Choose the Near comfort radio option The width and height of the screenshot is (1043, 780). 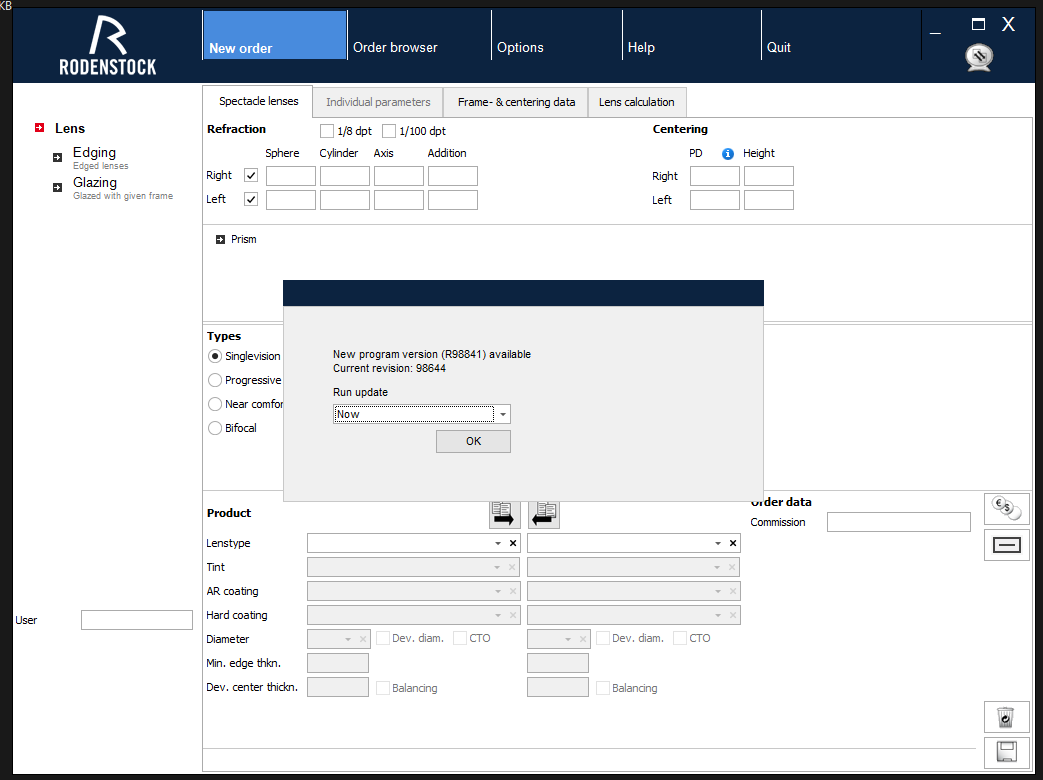(x=215, y=404)
